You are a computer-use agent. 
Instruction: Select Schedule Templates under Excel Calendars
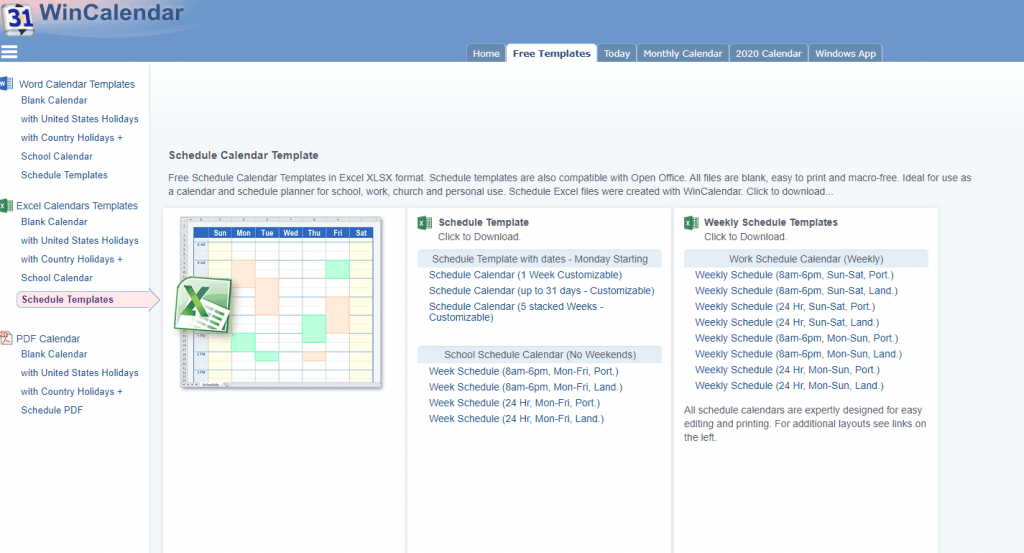click(68, 300)
